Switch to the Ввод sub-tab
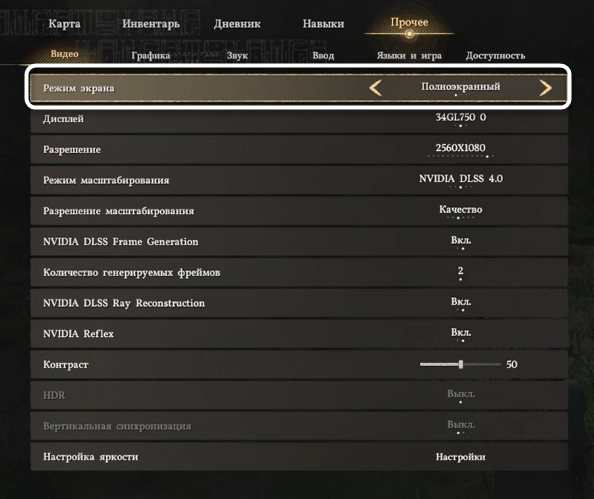Viewport: 594px width, 499px height. pyautogui.click(x=323, y=55)
